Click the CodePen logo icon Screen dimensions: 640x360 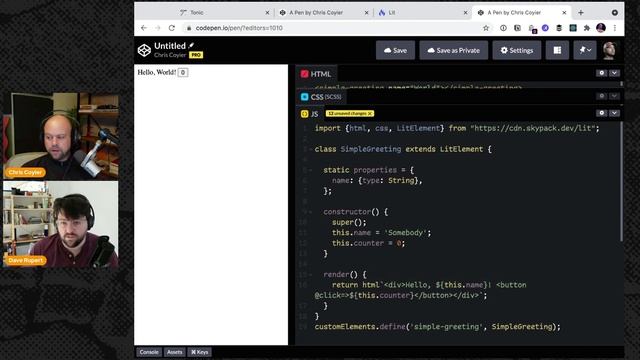click(x=144, y=50)
